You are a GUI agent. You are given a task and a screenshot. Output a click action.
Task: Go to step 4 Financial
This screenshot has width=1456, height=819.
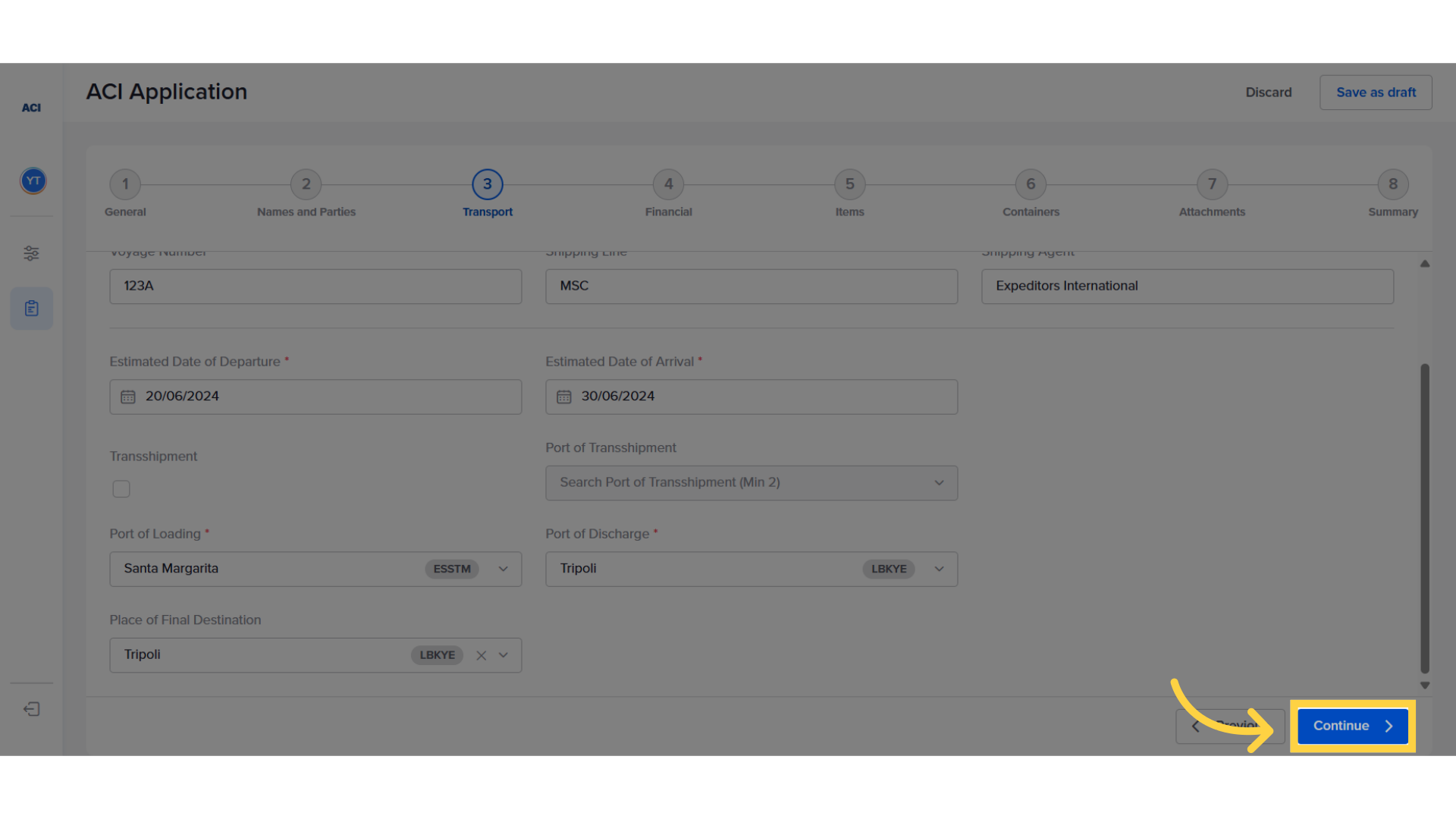(668, 184)
